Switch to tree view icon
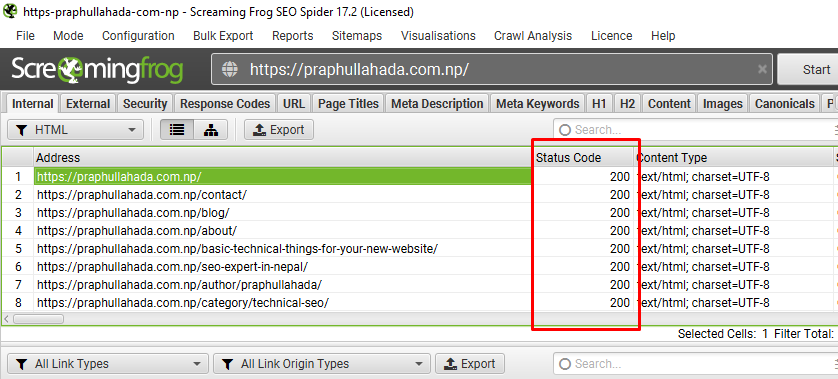838x379 pixels. click(x=211, y=130)
